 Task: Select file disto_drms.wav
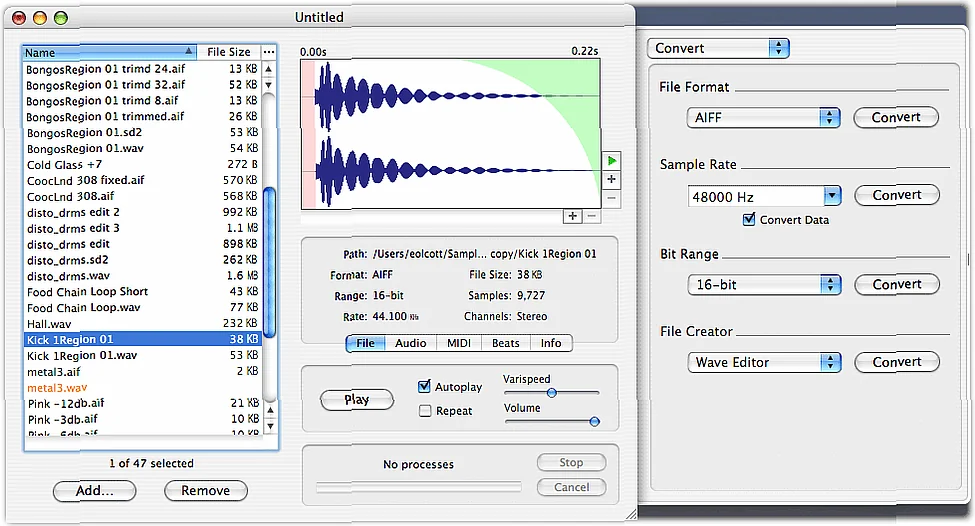click(142, 275)
